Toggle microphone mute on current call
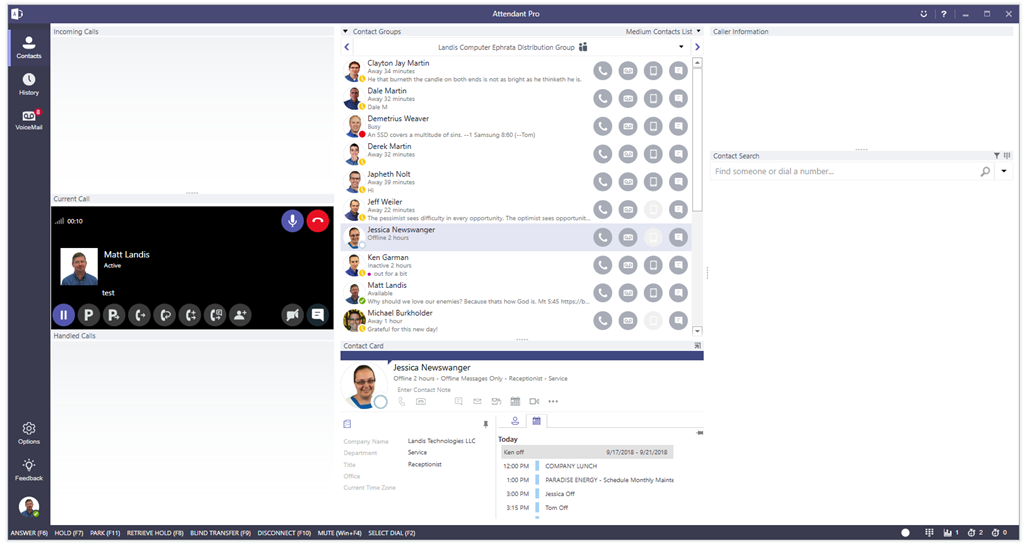This screenshot has height=544, width=1024. [293, 221]
